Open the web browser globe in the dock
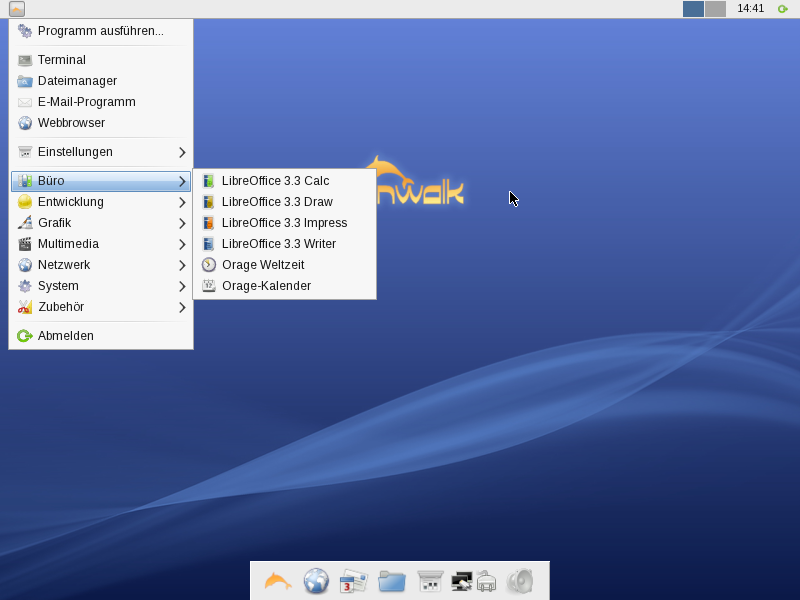800x600 pixels. 316,581
